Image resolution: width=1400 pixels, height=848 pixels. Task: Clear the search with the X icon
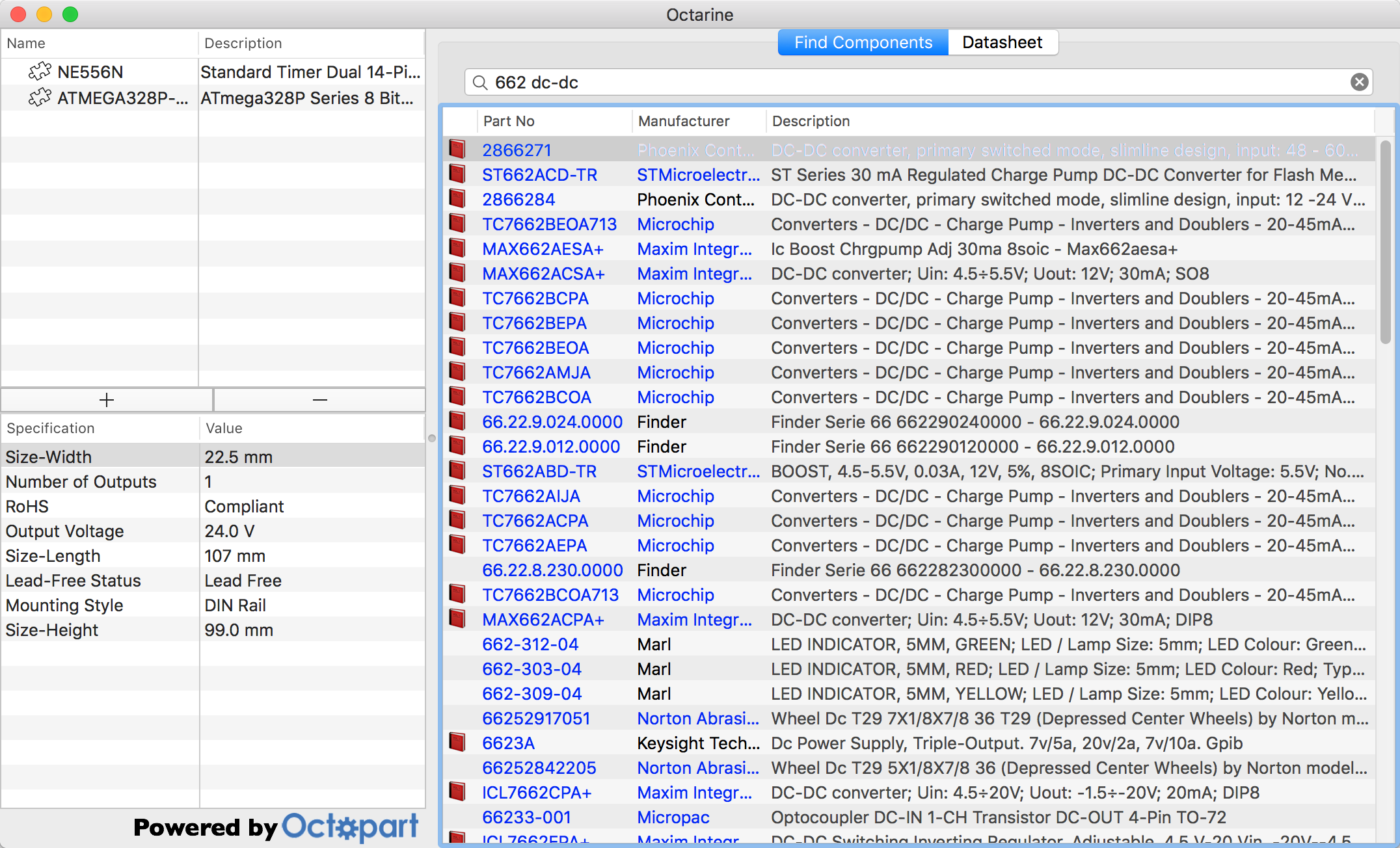coord(1359,82)
